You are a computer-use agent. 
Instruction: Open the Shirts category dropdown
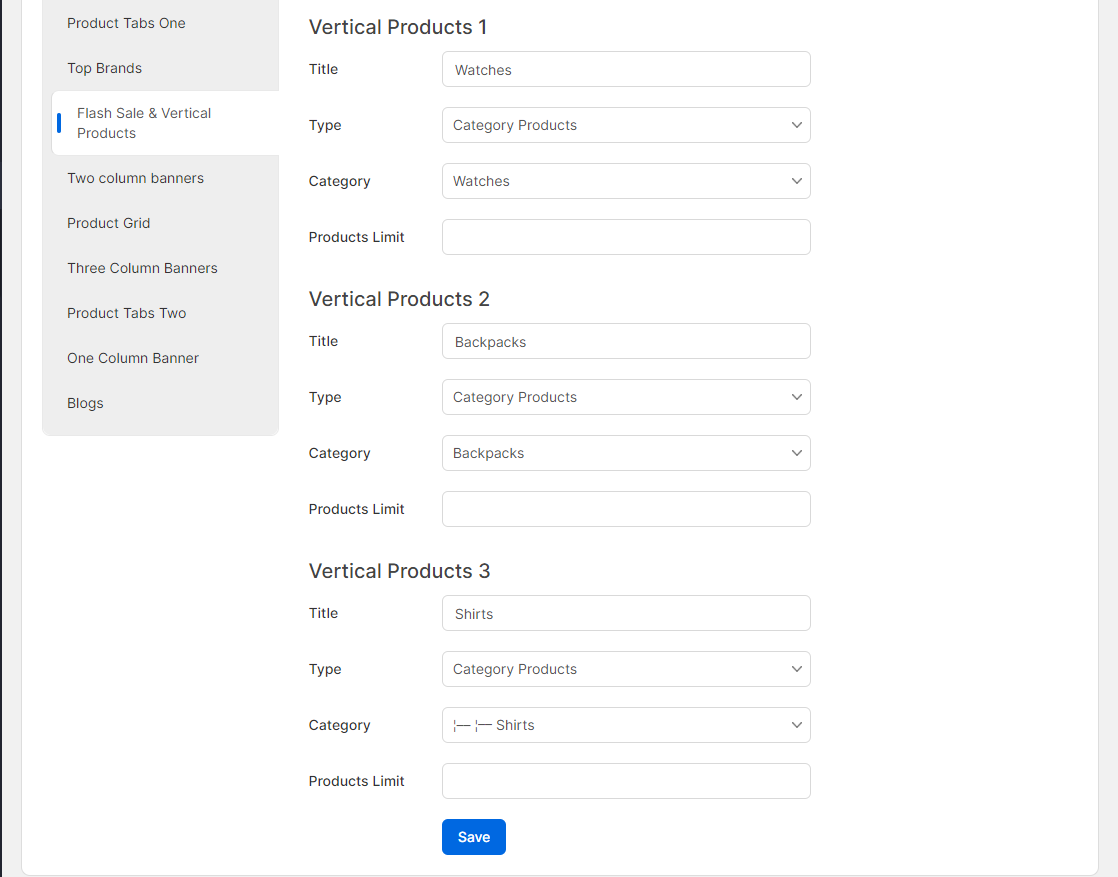(626, 725)
